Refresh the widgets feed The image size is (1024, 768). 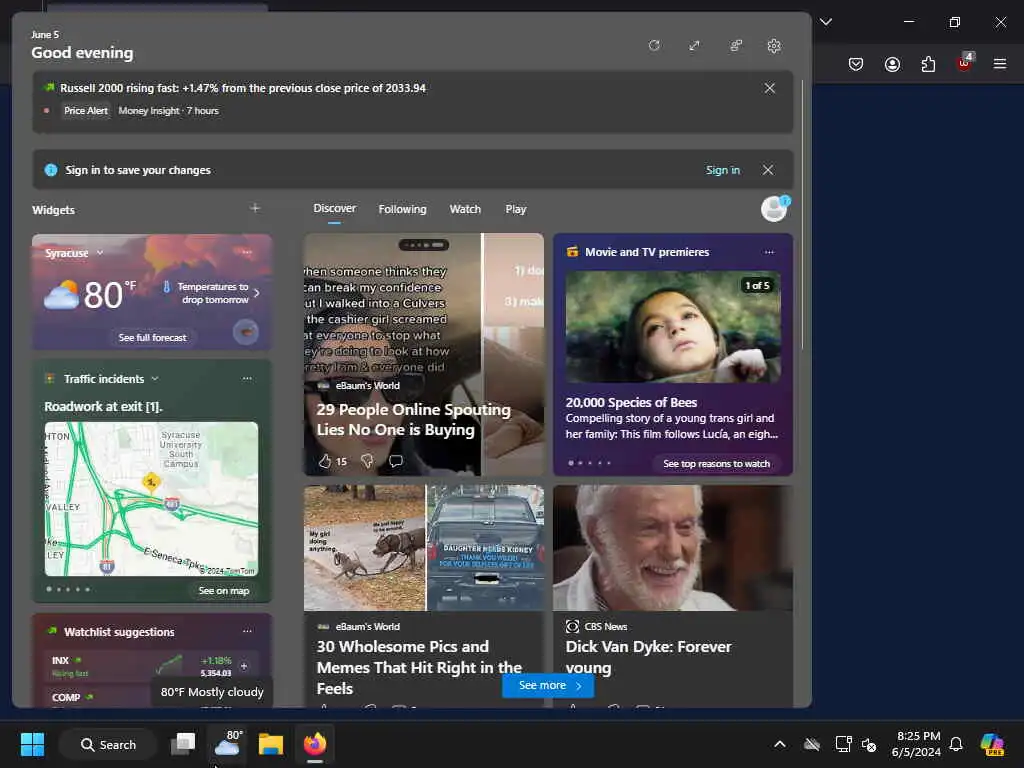(654, 45)
